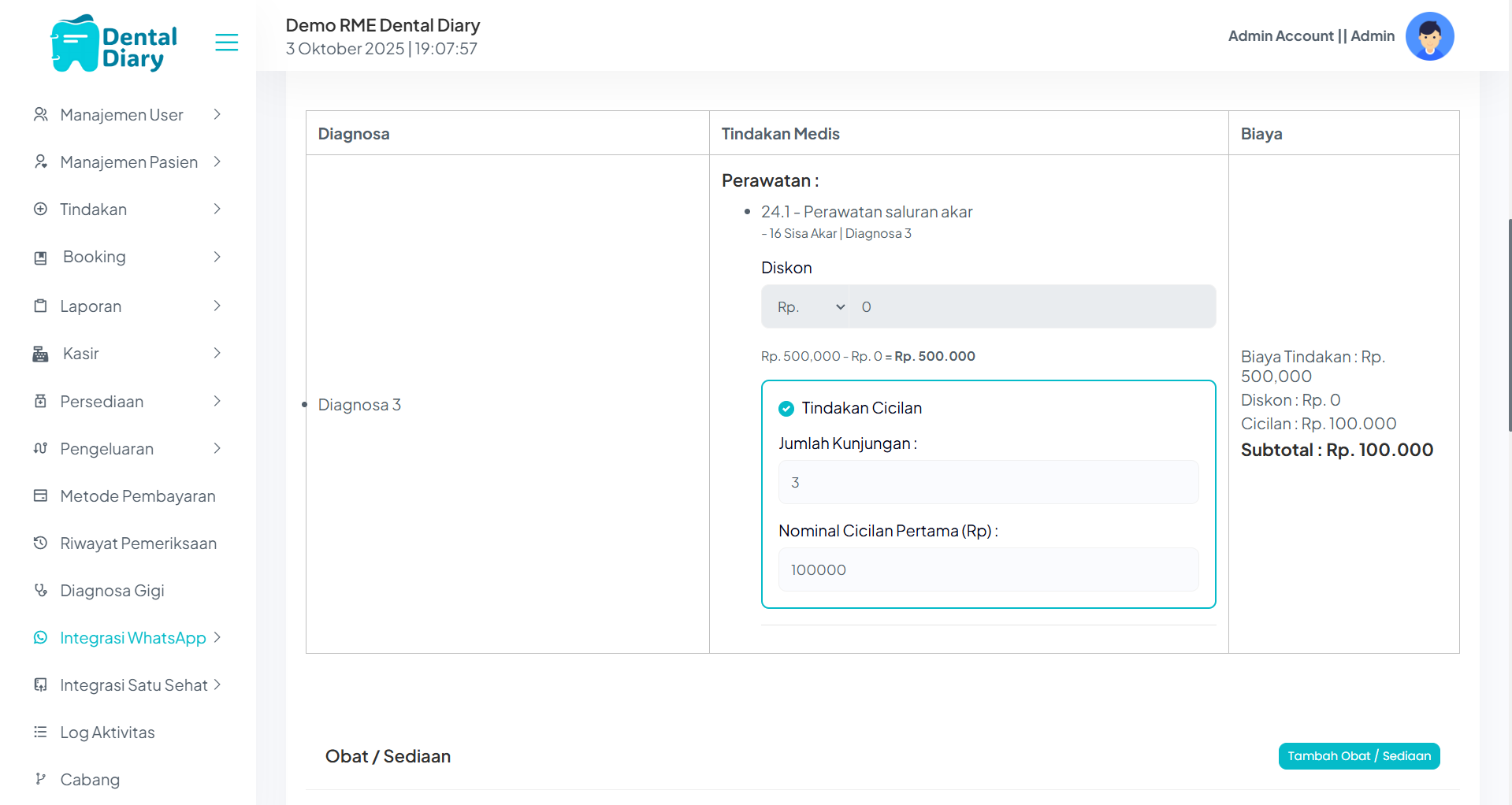Click the Log Aktivitas list icon
1512x805 pixels.
[x=41, y=732]
